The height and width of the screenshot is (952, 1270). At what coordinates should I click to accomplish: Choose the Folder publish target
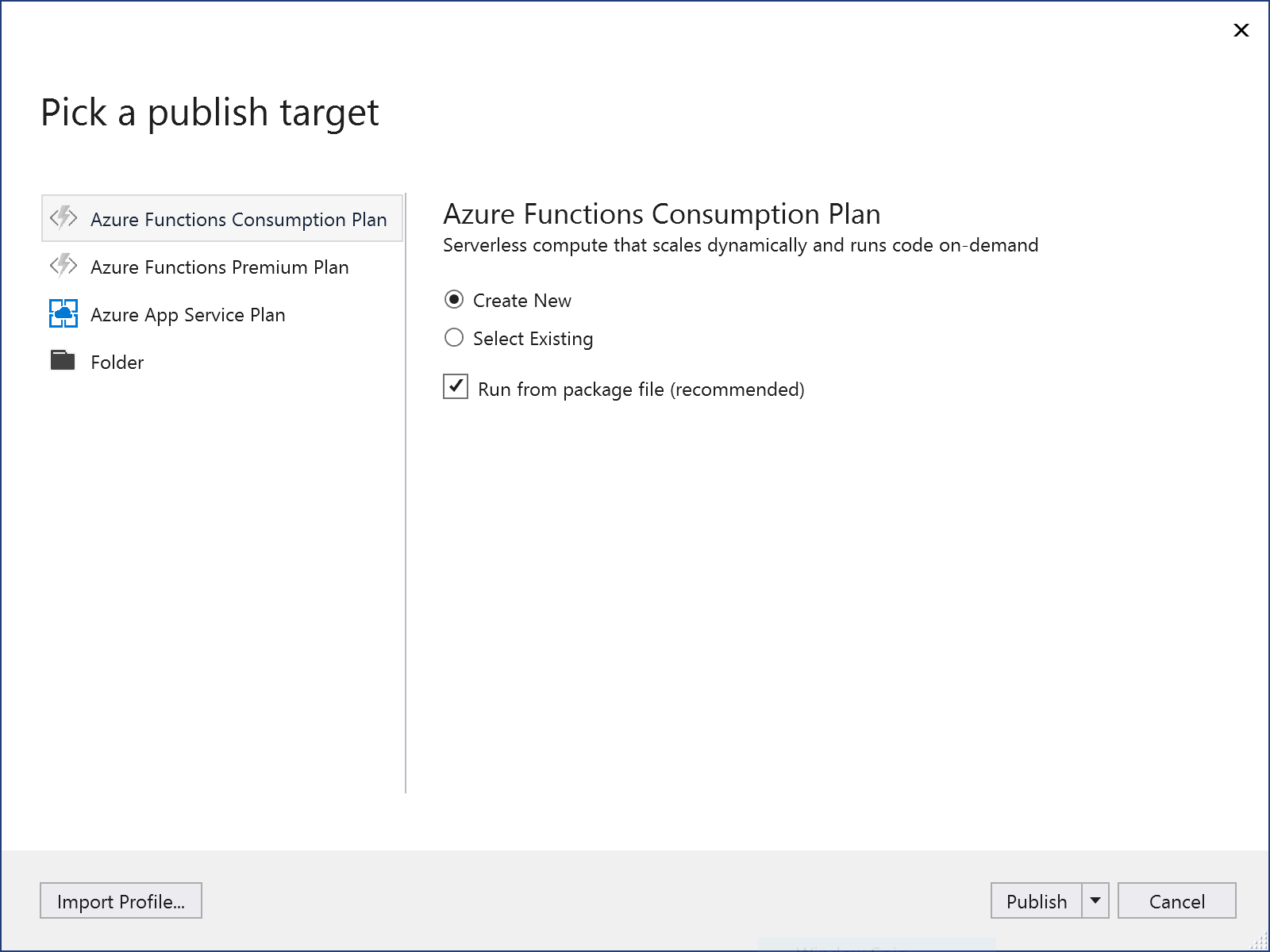pyautogui.click(x=222, y=362)
